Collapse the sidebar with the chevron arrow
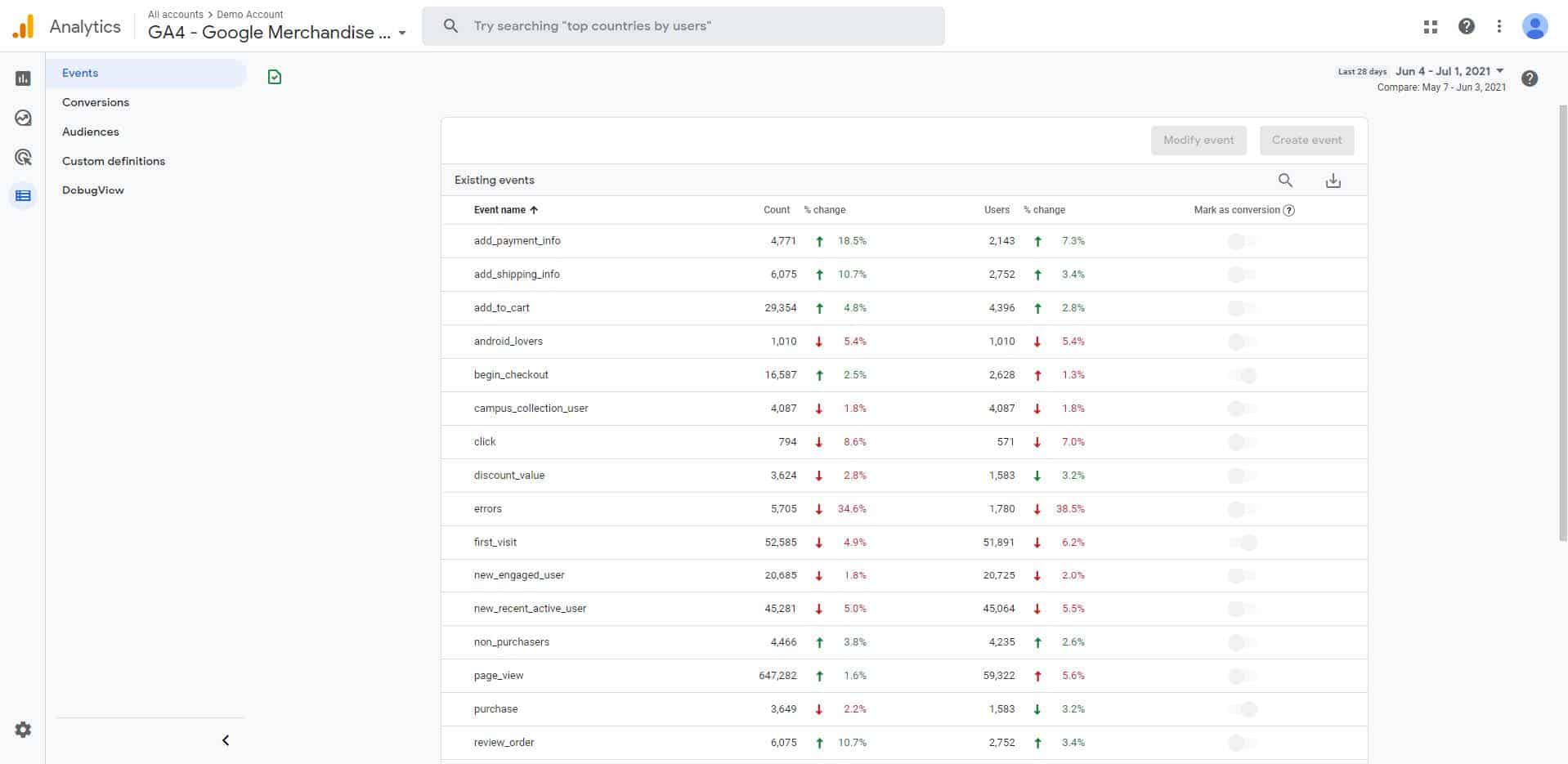The height and width of the screenshot is (764, 1568). tap(226, 740)
